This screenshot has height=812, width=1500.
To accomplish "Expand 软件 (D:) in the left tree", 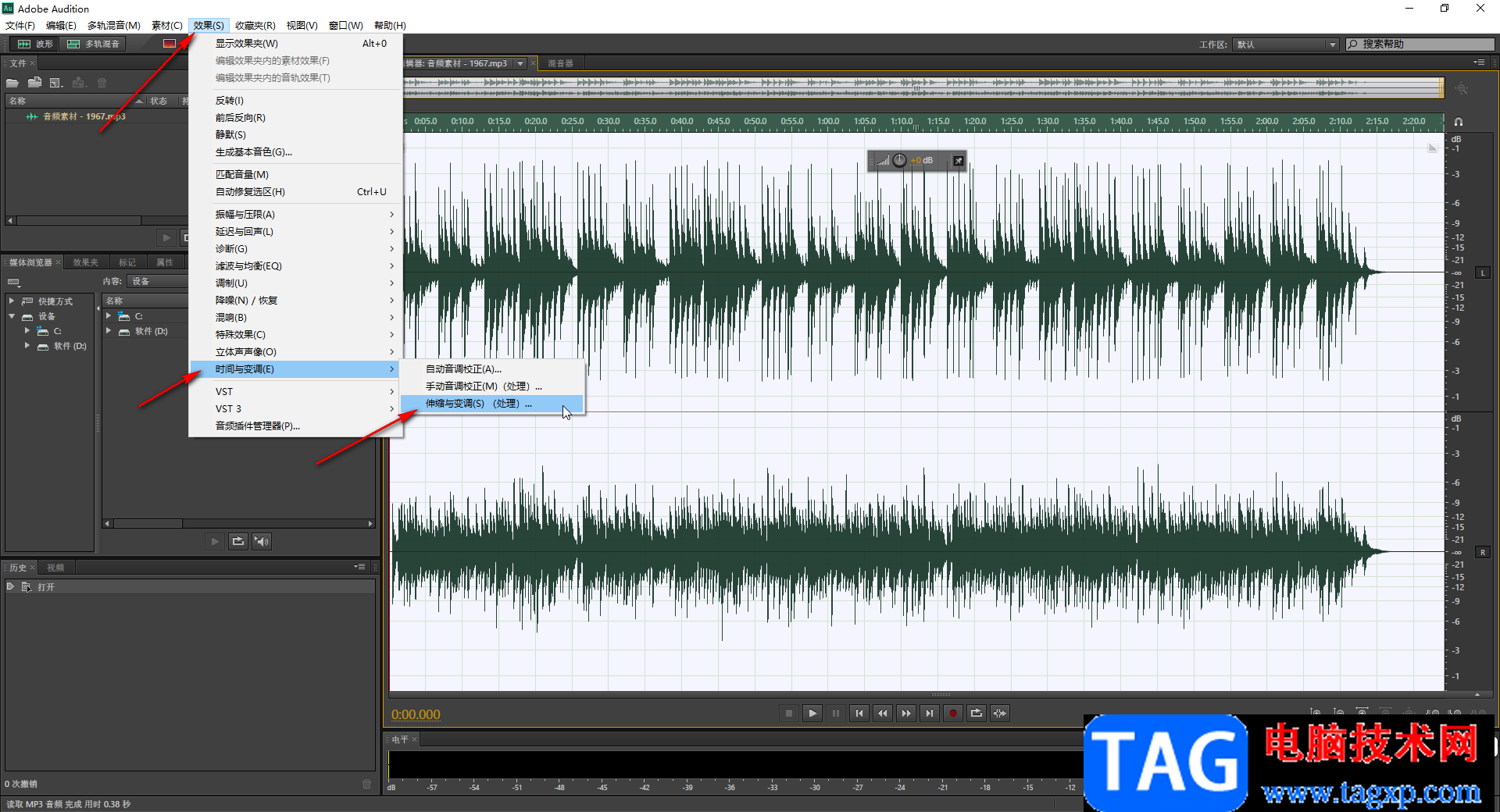I will (27, 345).
